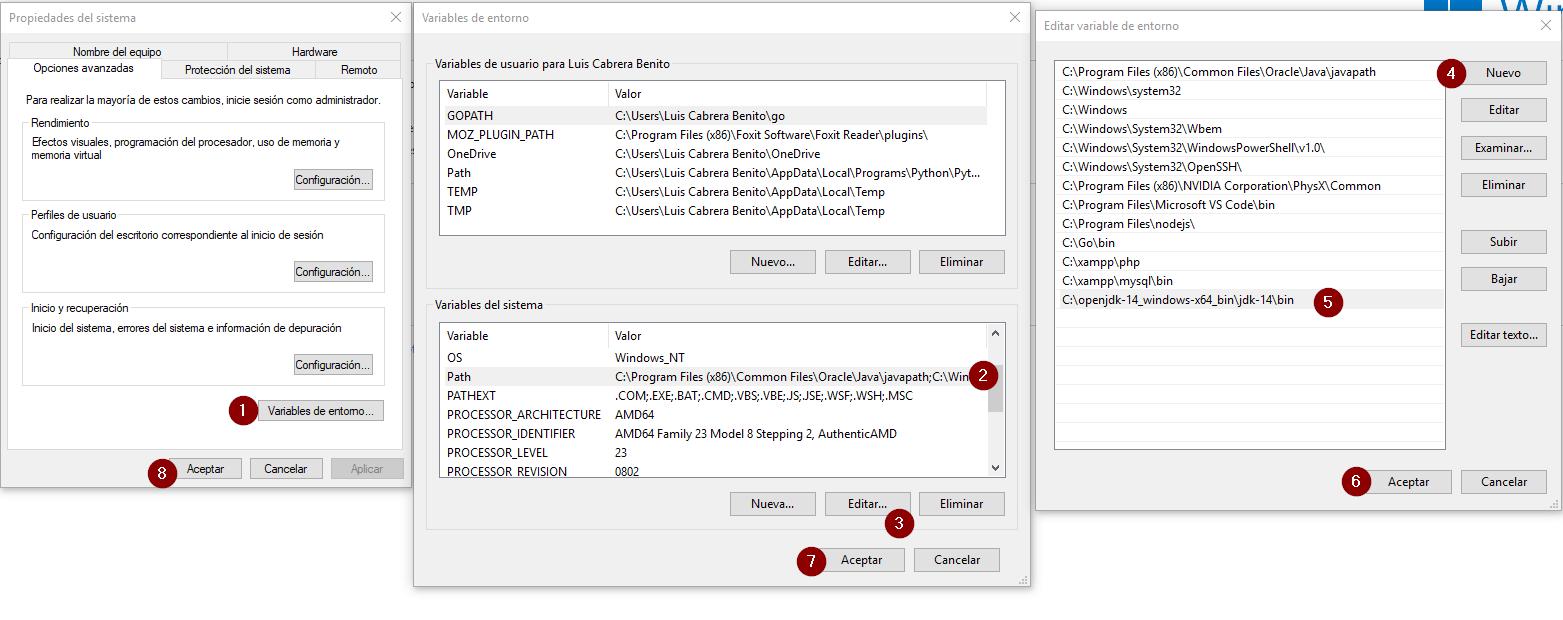1563x620 pixels.
Task: Select the Microsoft VS Code\bin entry
Action: (1249, 205)
